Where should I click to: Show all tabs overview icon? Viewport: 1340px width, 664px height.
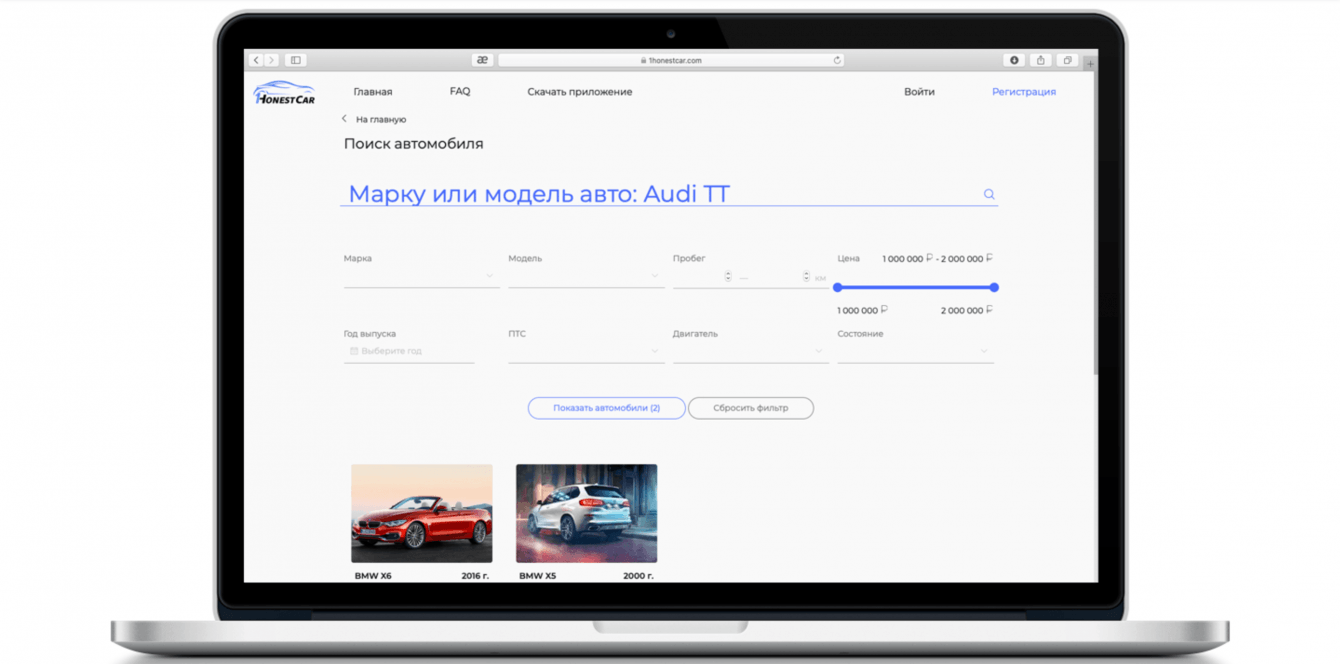coord(1068,60)
